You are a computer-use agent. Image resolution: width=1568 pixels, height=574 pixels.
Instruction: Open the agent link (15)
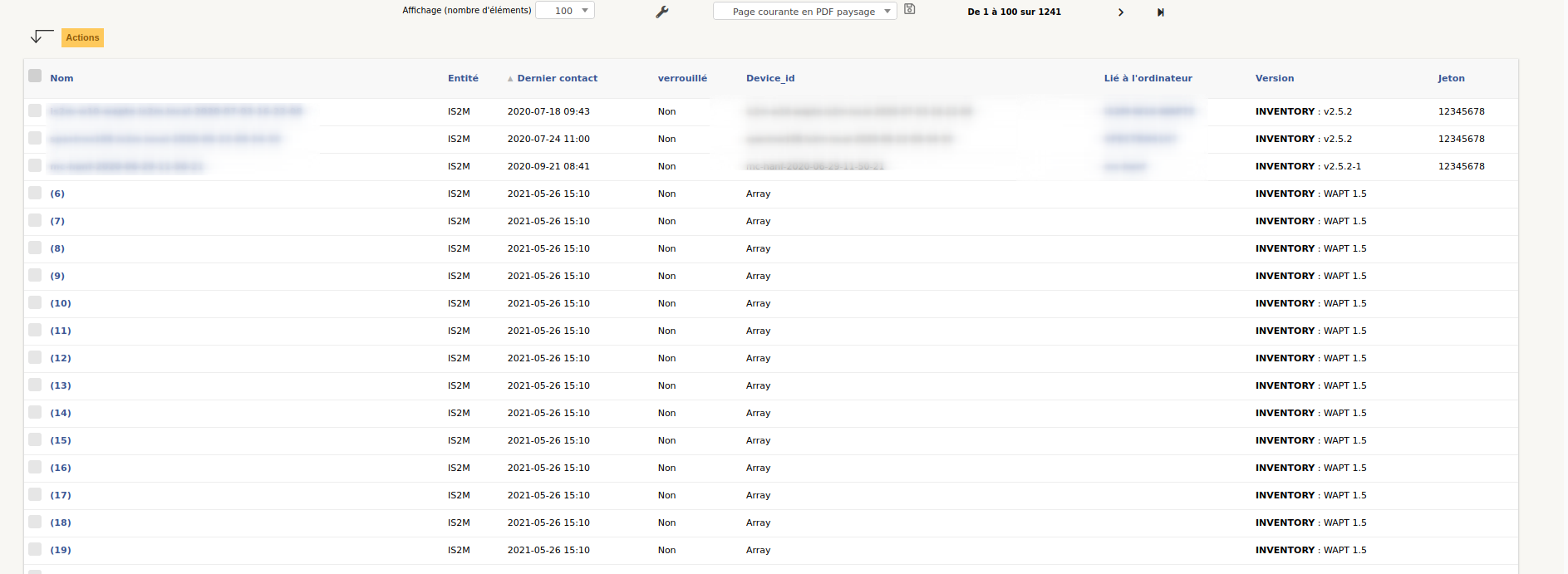tap(61, 440)
